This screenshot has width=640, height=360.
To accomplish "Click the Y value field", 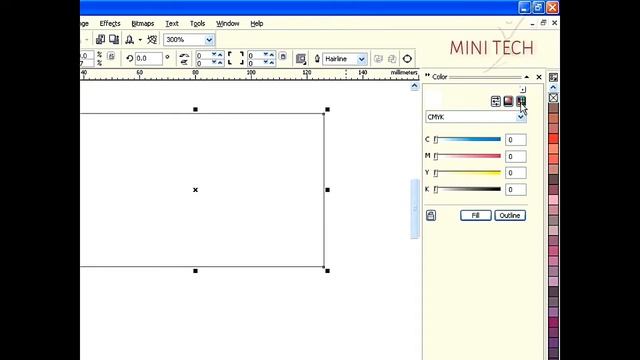I will point(516,173).
